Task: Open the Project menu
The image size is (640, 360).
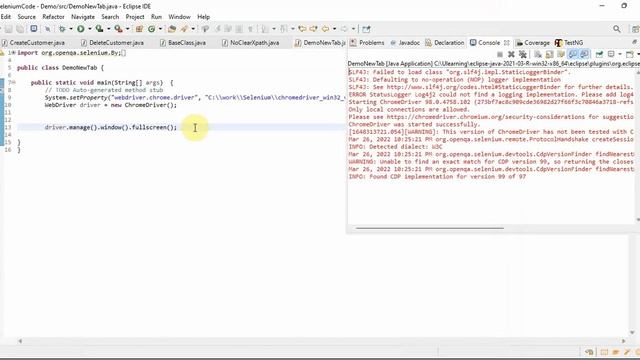Action: coord(135,17)
